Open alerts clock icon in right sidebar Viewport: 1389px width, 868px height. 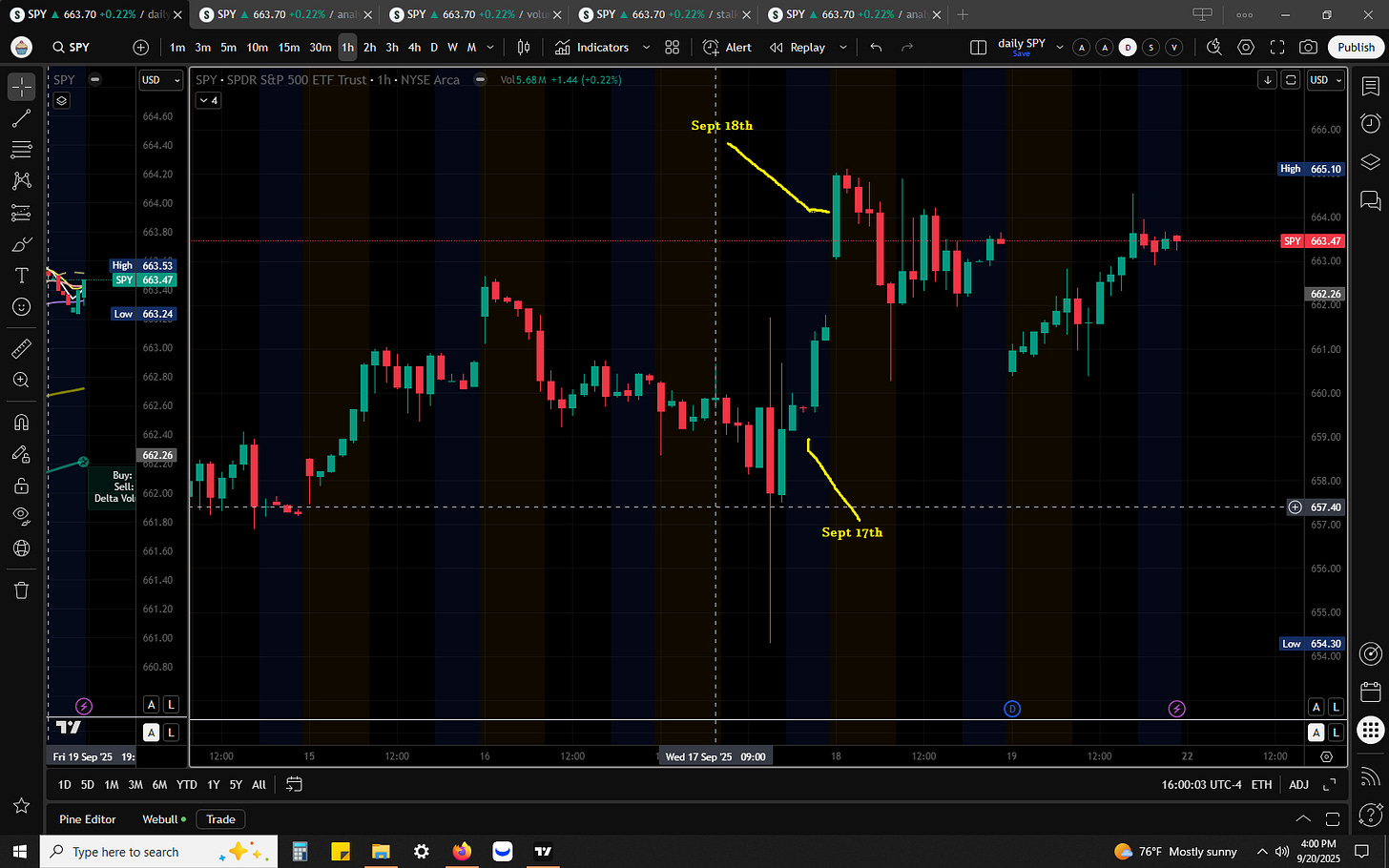coord(1370,123)
